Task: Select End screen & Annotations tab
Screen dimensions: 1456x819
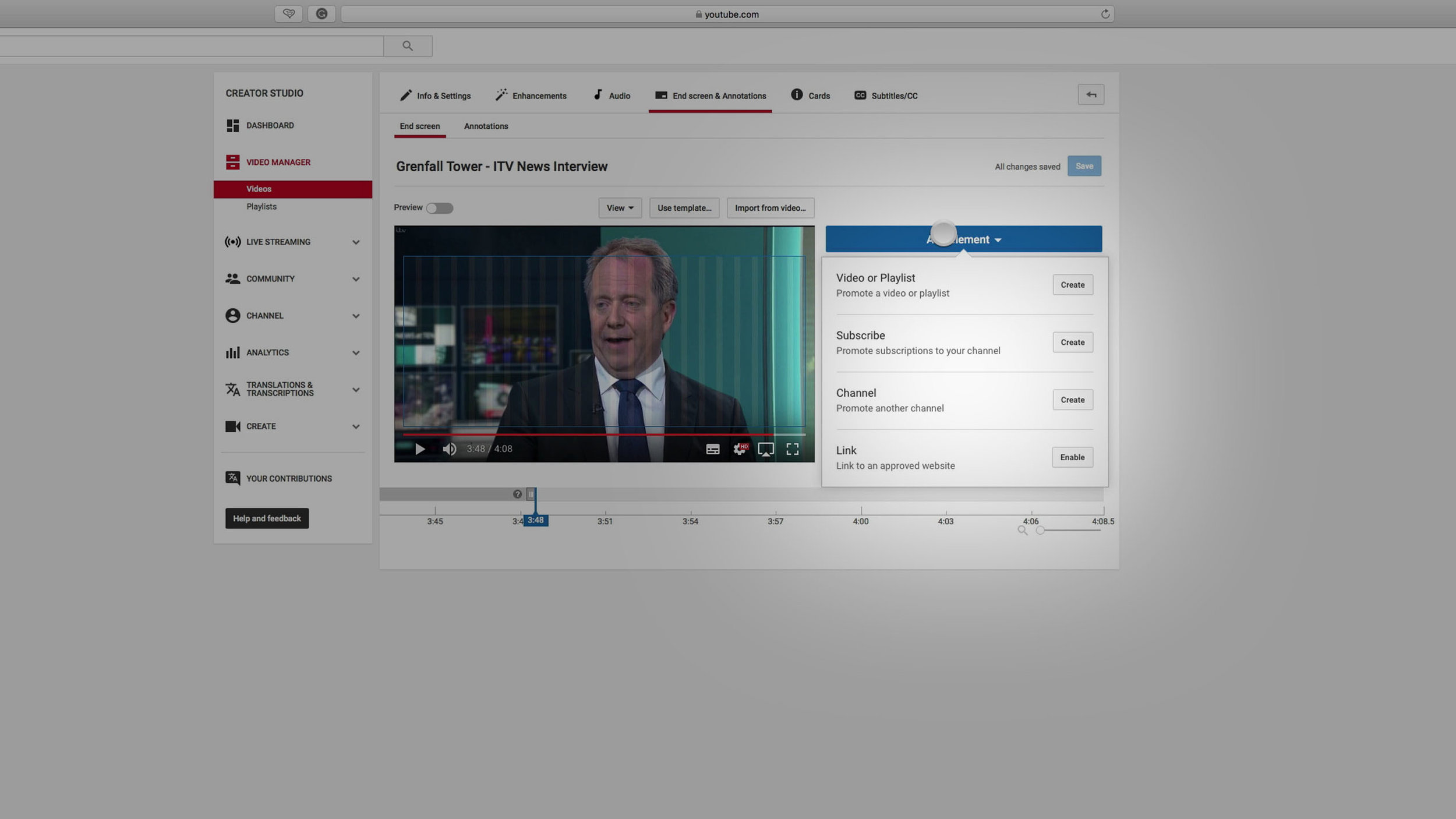Action: 710,96
